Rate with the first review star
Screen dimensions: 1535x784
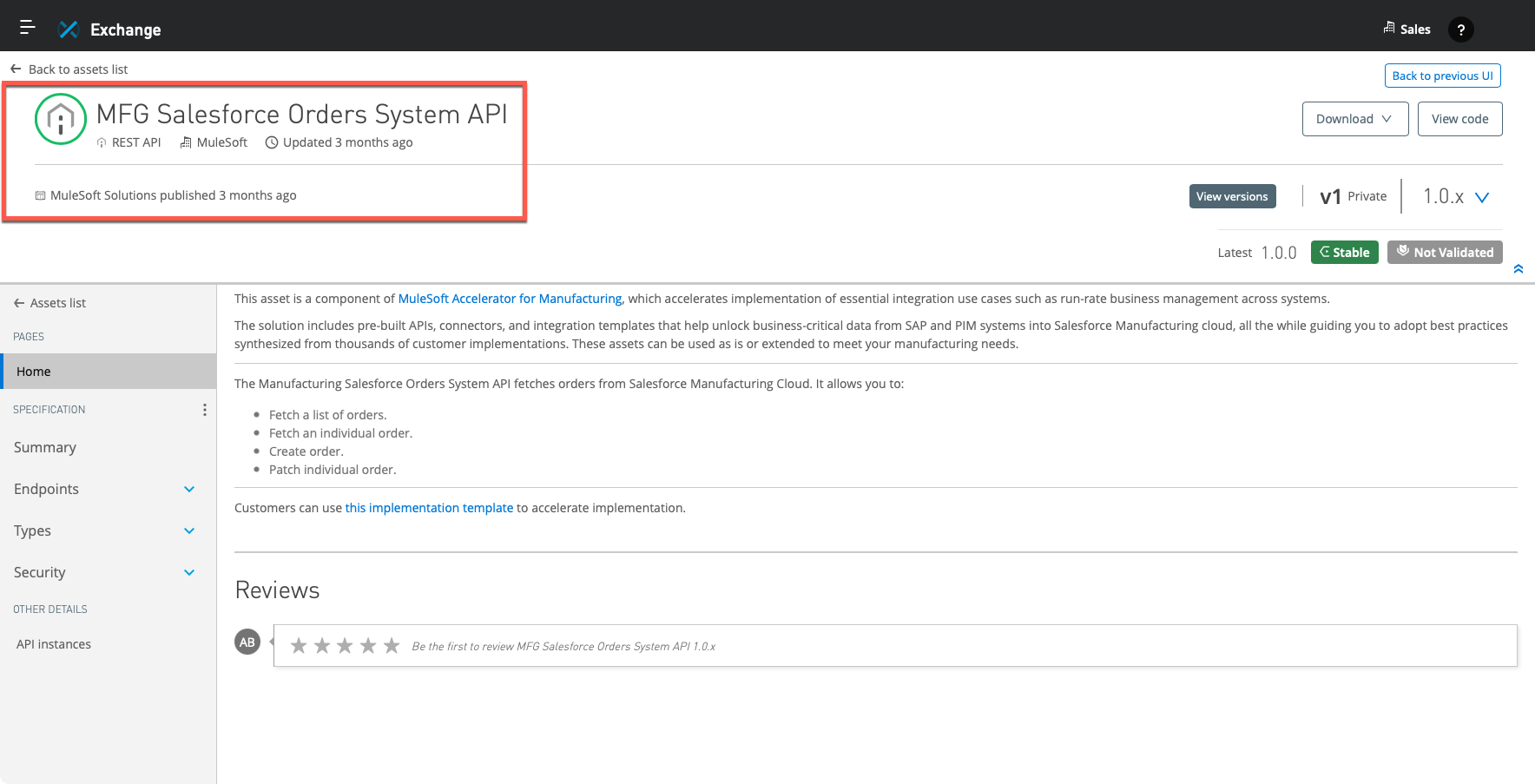pos(299,645)
